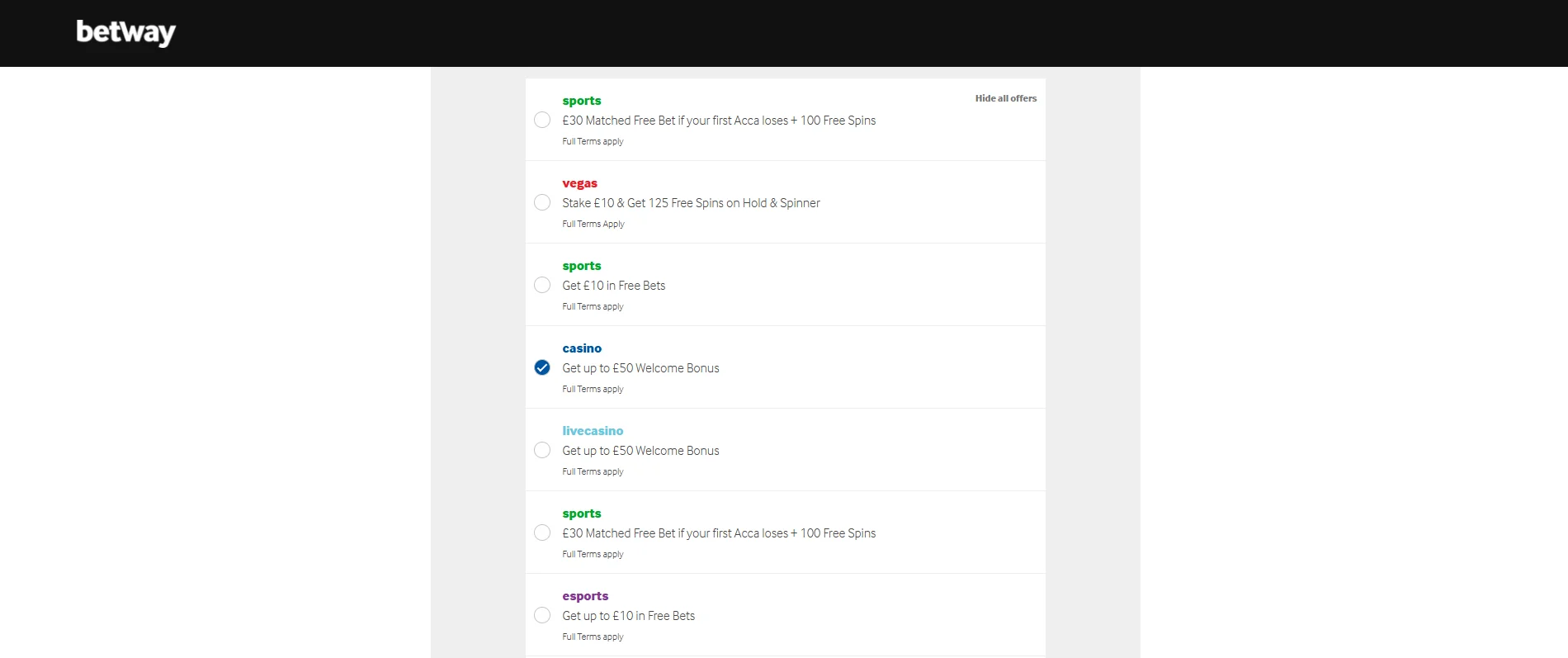This screenshot has width=1568, height=658.
Task: Open Full Terms apply under the casino offer
Action: [593, 389]
